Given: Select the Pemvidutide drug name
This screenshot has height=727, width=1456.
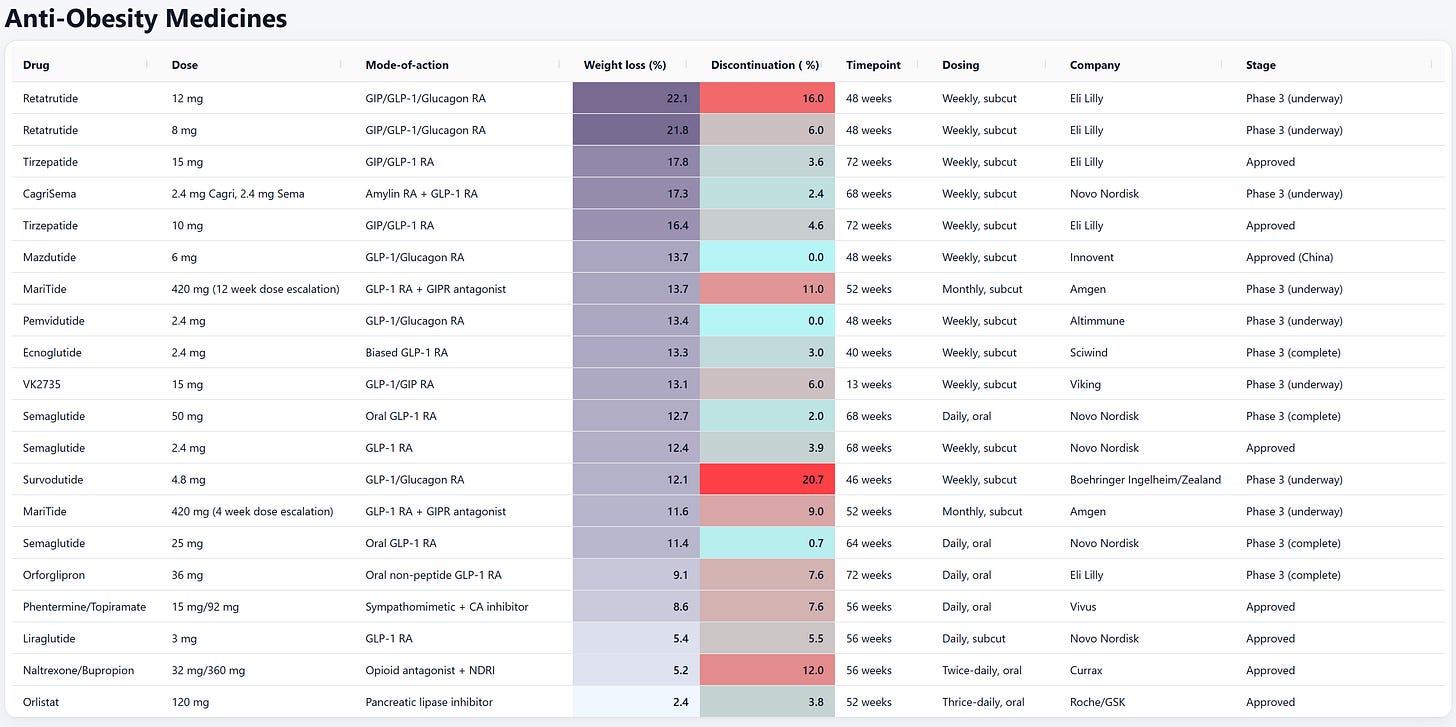Looking at the screenshot, I should pos(55,321).
